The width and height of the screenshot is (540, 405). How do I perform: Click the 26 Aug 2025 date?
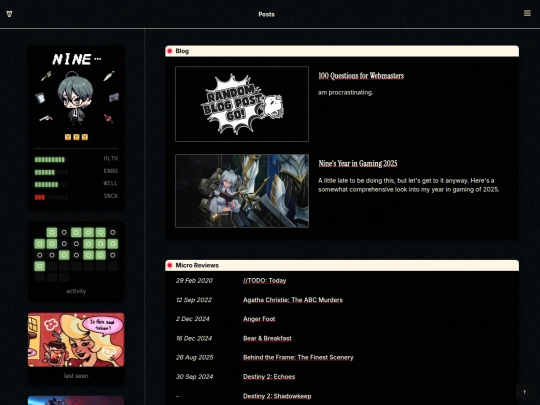point(195,357)
